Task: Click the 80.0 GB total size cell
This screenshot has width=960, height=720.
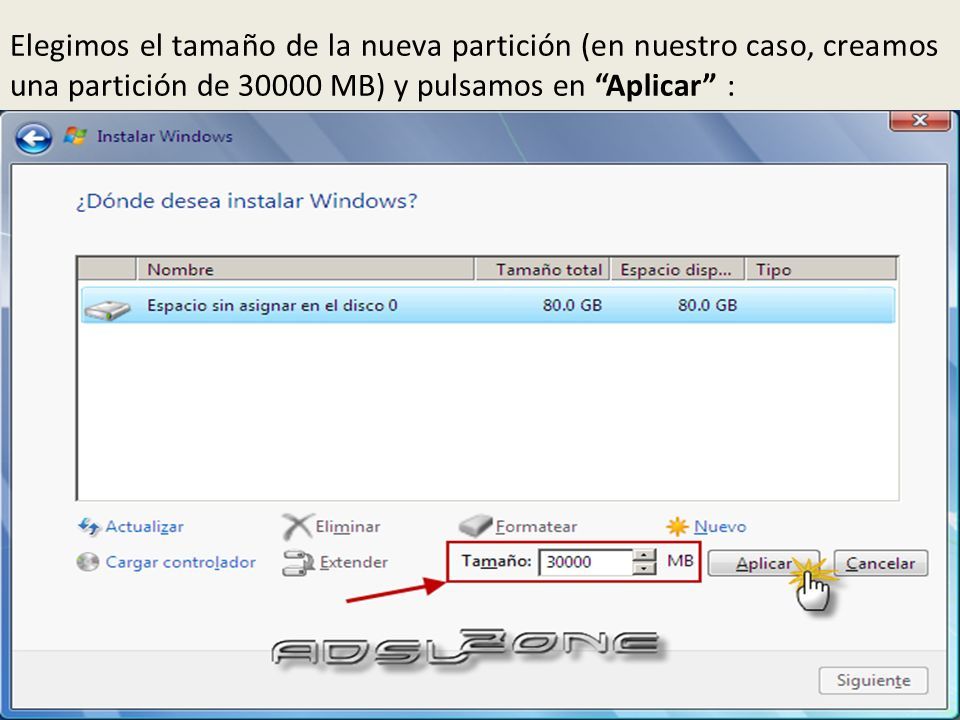Action: 572,305
